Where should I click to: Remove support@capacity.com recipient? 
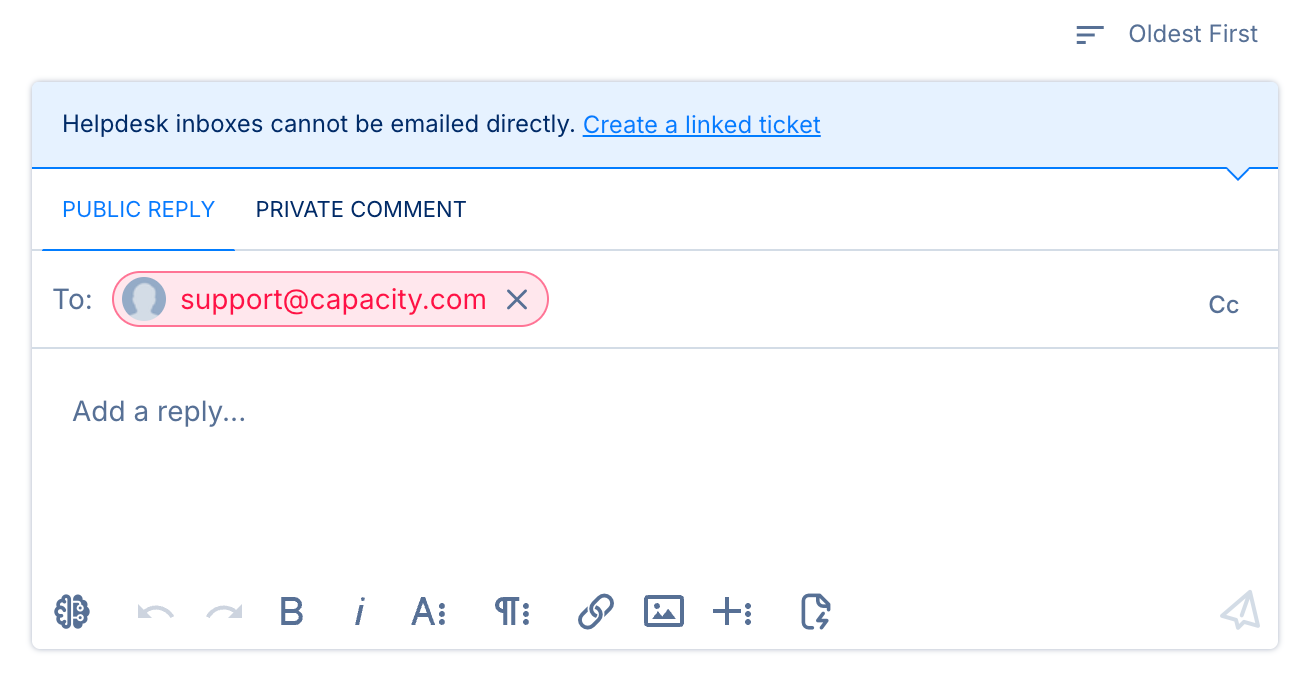(x=517, y=299)
